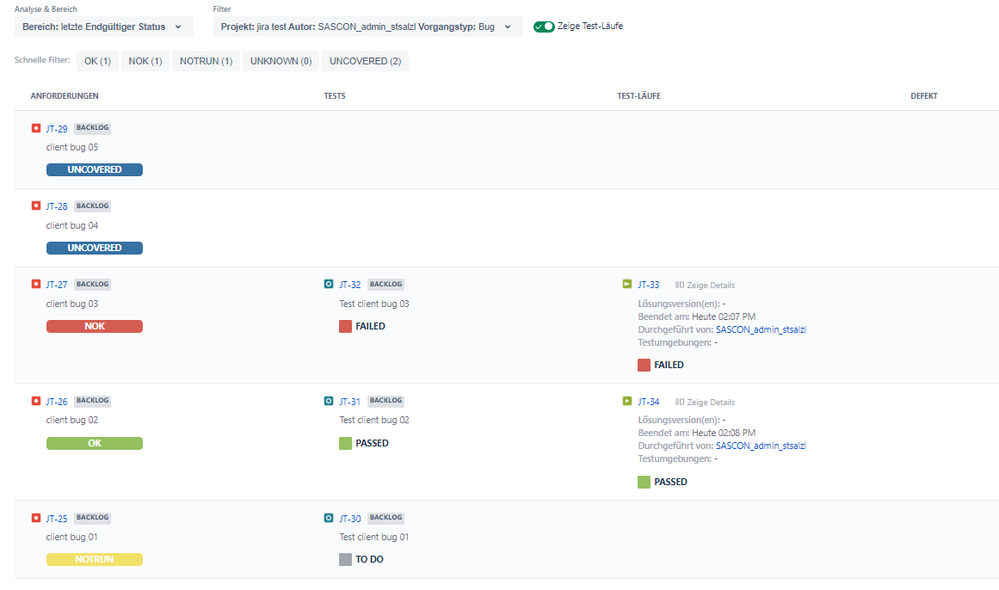Click the bug icon next to JT-26
999x590 pixels.
(36, 401)
